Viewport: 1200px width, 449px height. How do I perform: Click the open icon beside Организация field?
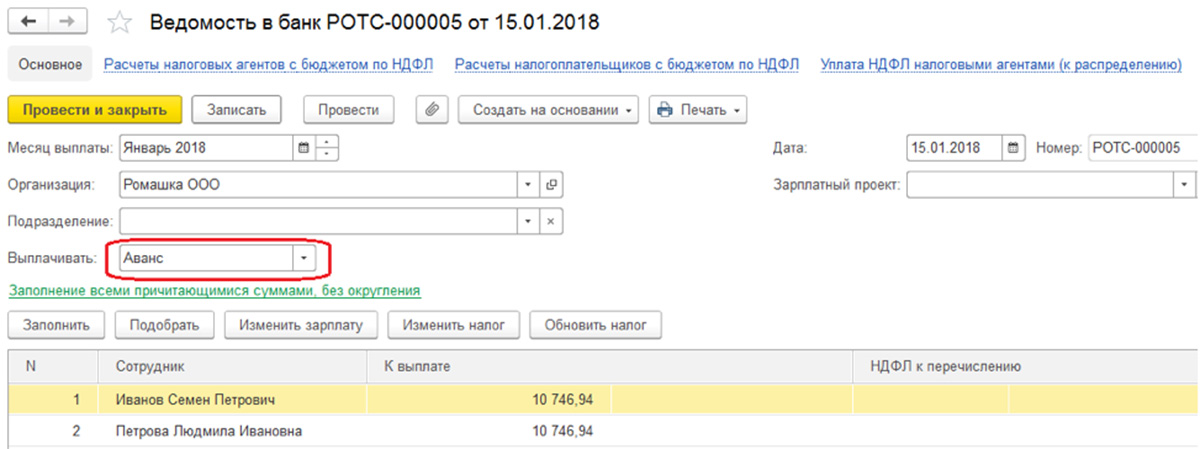pos(551,185)
